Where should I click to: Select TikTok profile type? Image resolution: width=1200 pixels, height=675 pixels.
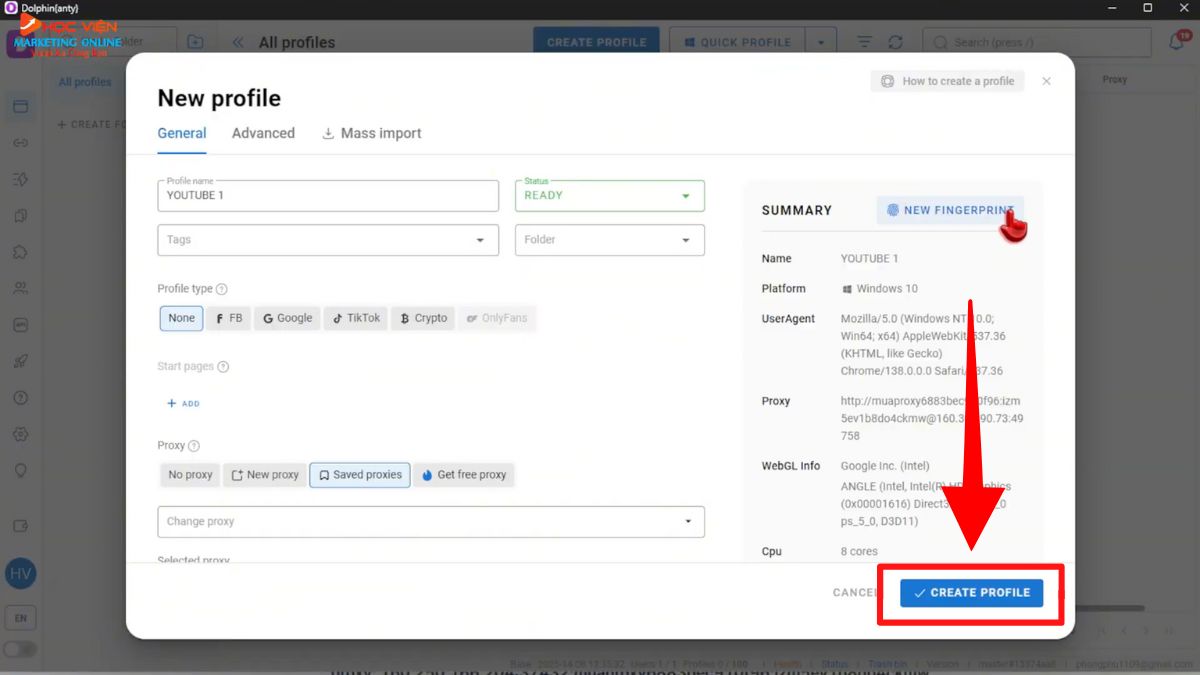coord(355,318)
